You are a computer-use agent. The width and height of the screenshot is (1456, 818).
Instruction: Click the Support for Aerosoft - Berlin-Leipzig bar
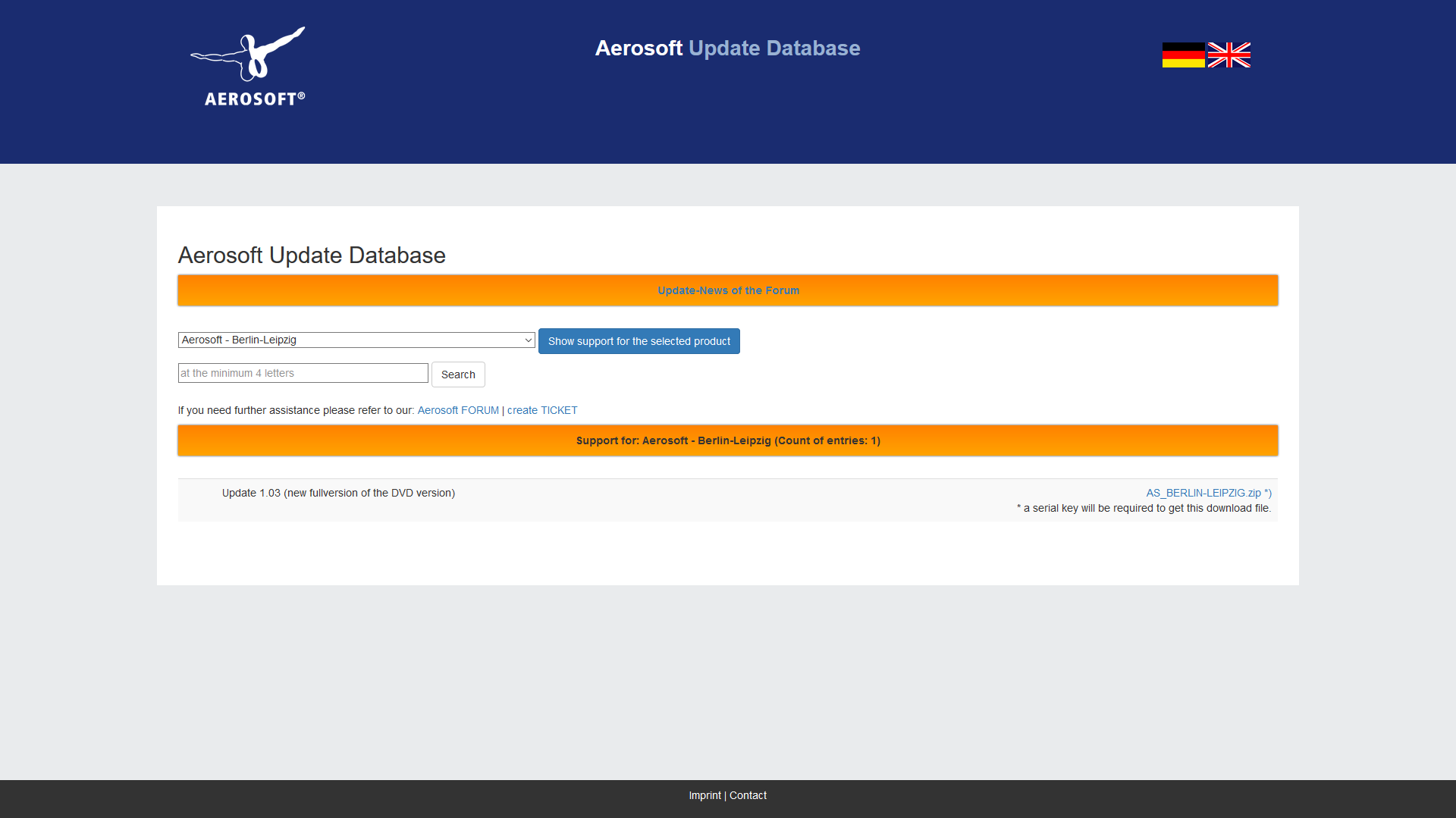pyautogui.click(x=728, y=440)
